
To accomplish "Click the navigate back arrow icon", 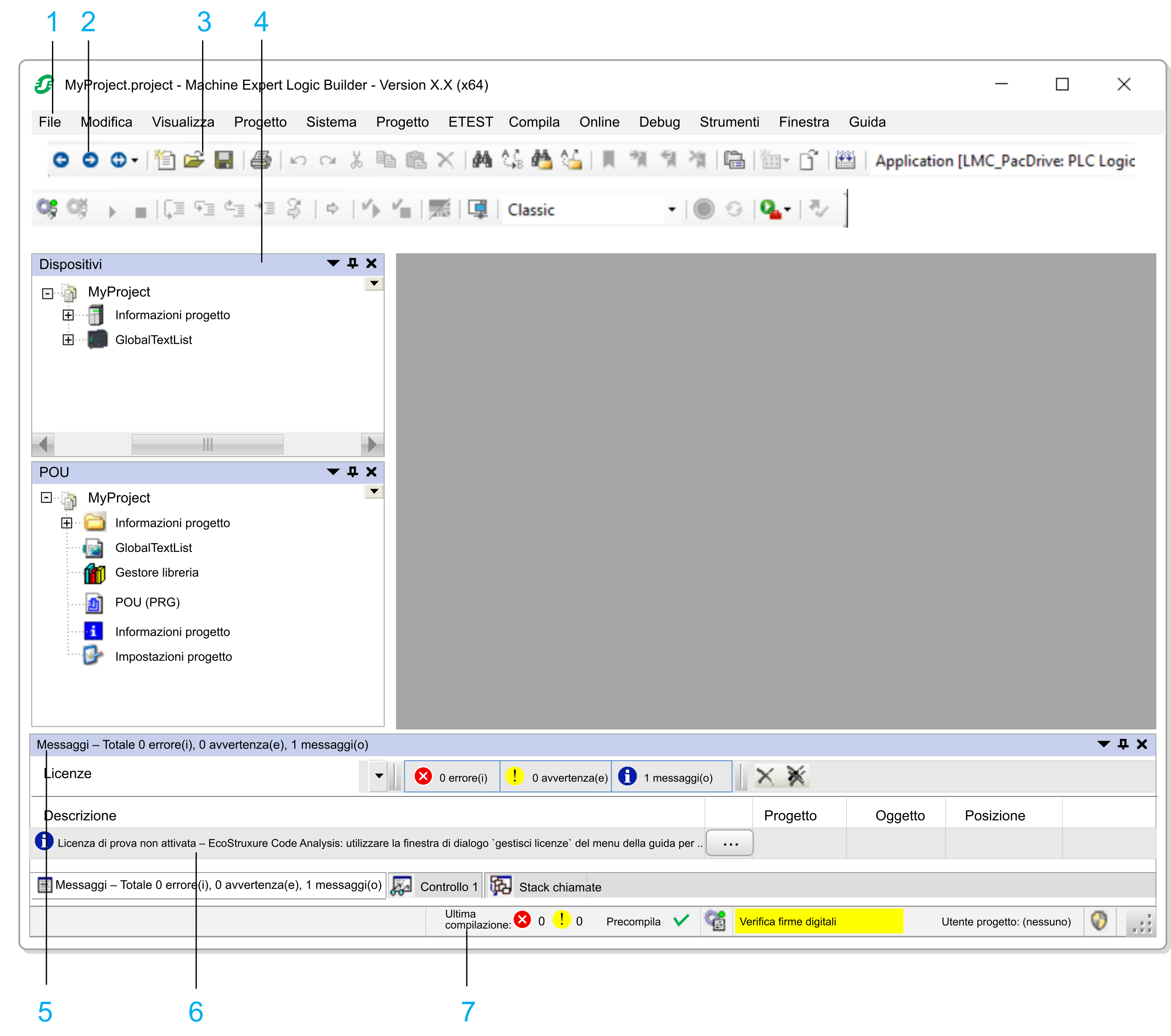I will coord(61,160).
